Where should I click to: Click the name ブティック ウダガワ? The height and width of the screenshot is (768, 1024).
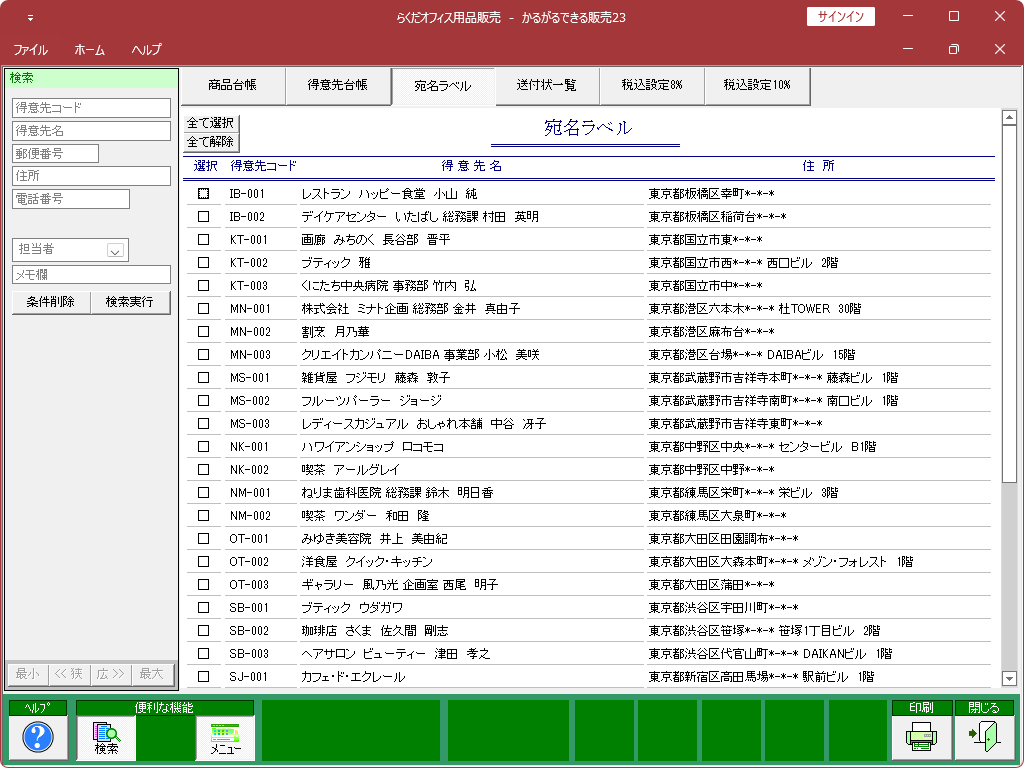[x=352, y=607]
